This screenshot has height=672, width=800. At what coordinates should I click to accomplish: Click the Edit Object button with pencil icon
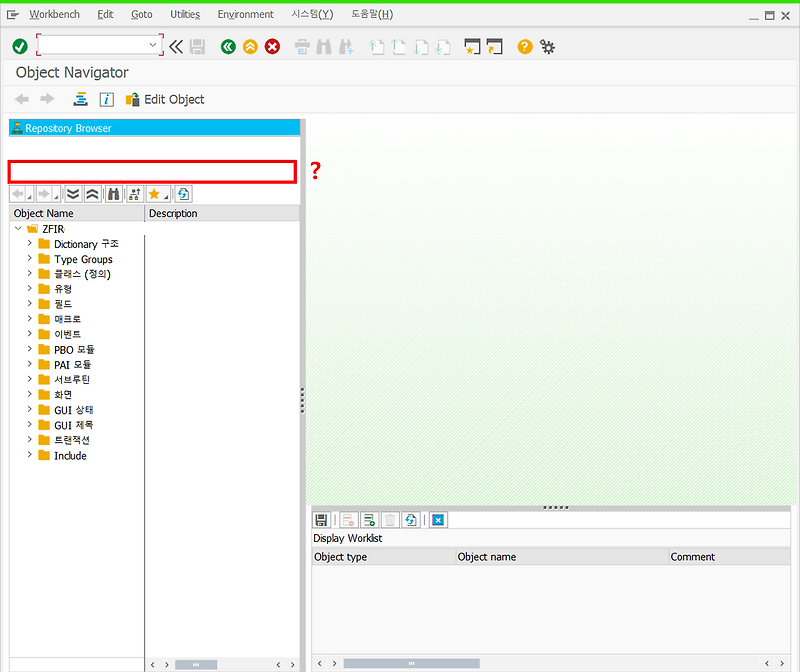164,99
